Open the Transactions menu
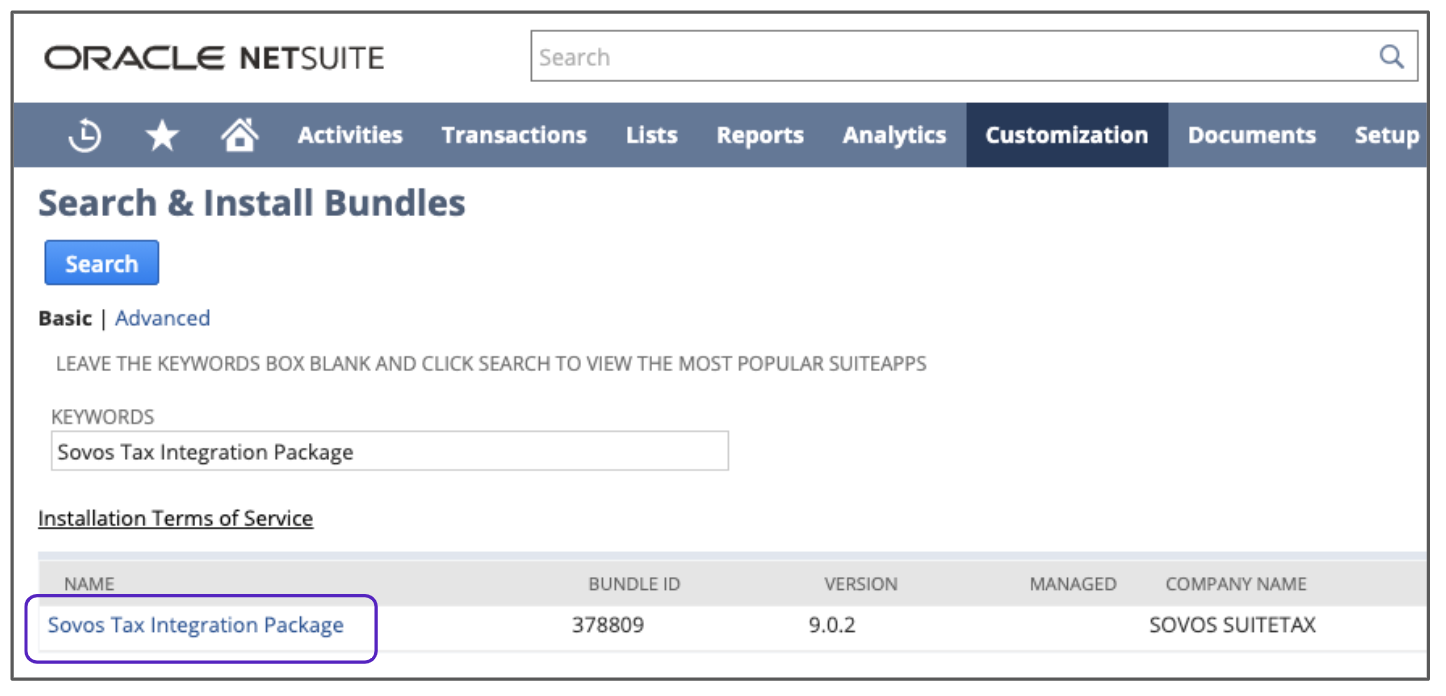The width and height of the screenshot is (1446, 696). (x=514, y=136)
